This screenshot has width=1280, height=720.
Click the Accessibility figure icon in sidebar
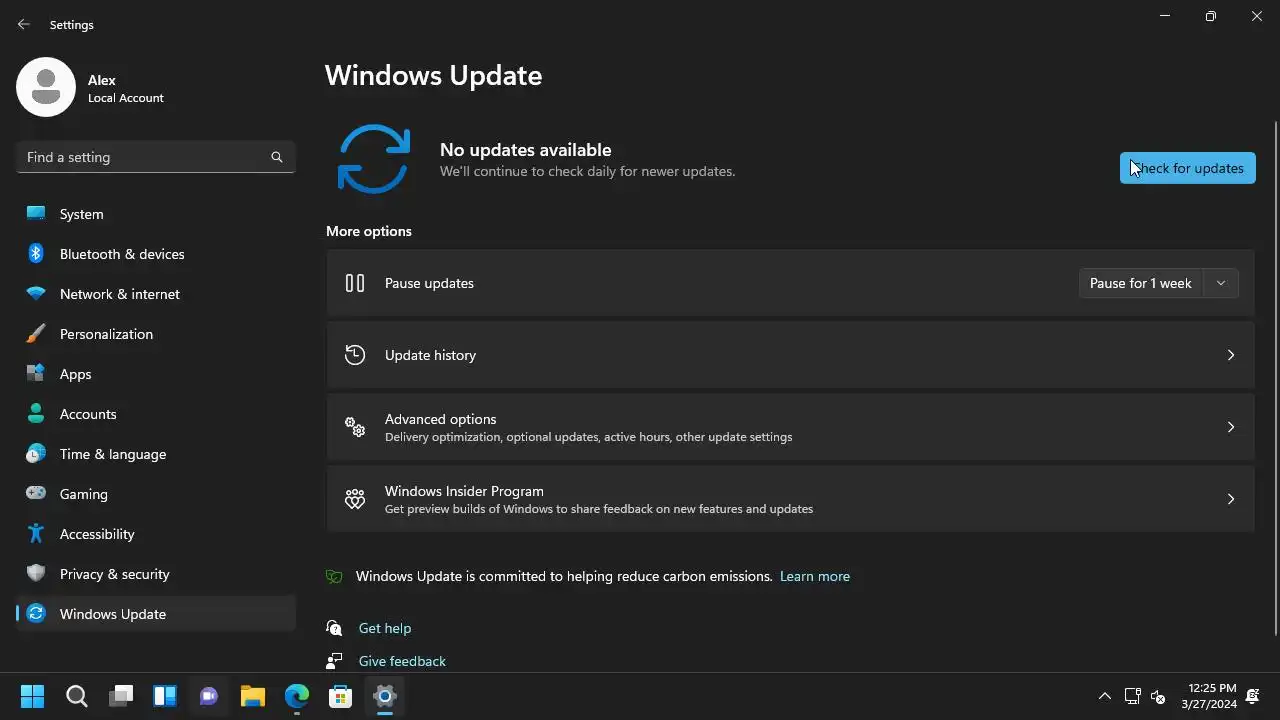click(36, 534)
